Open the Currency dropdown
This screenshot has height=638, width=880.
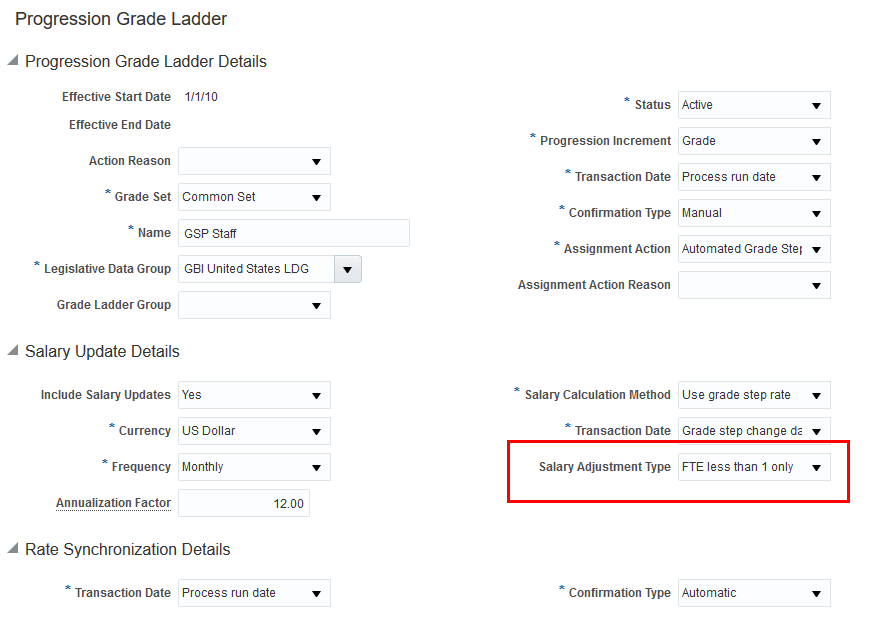[x=254, y=431]
